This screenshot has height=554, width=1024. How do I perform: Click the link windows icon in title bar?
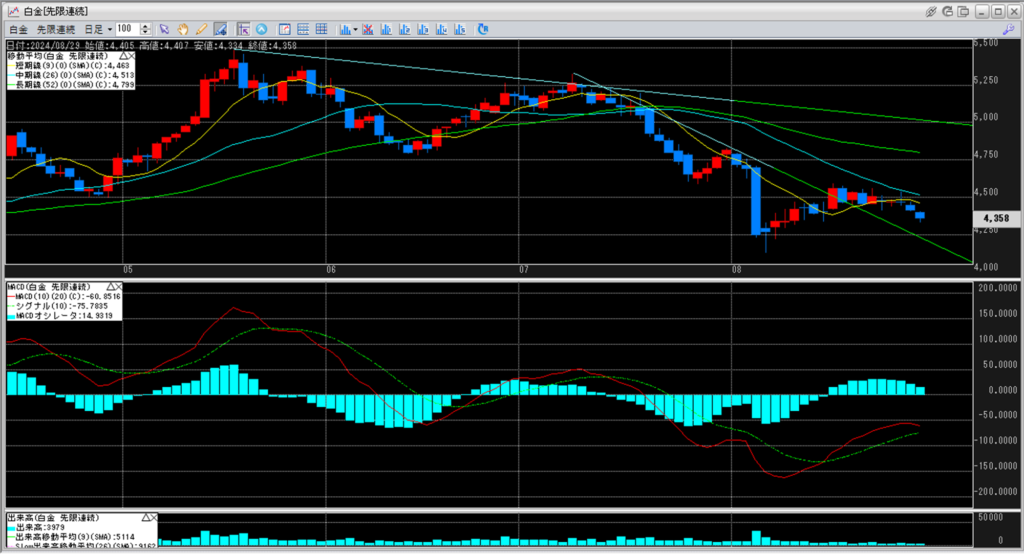pos(931,10)
